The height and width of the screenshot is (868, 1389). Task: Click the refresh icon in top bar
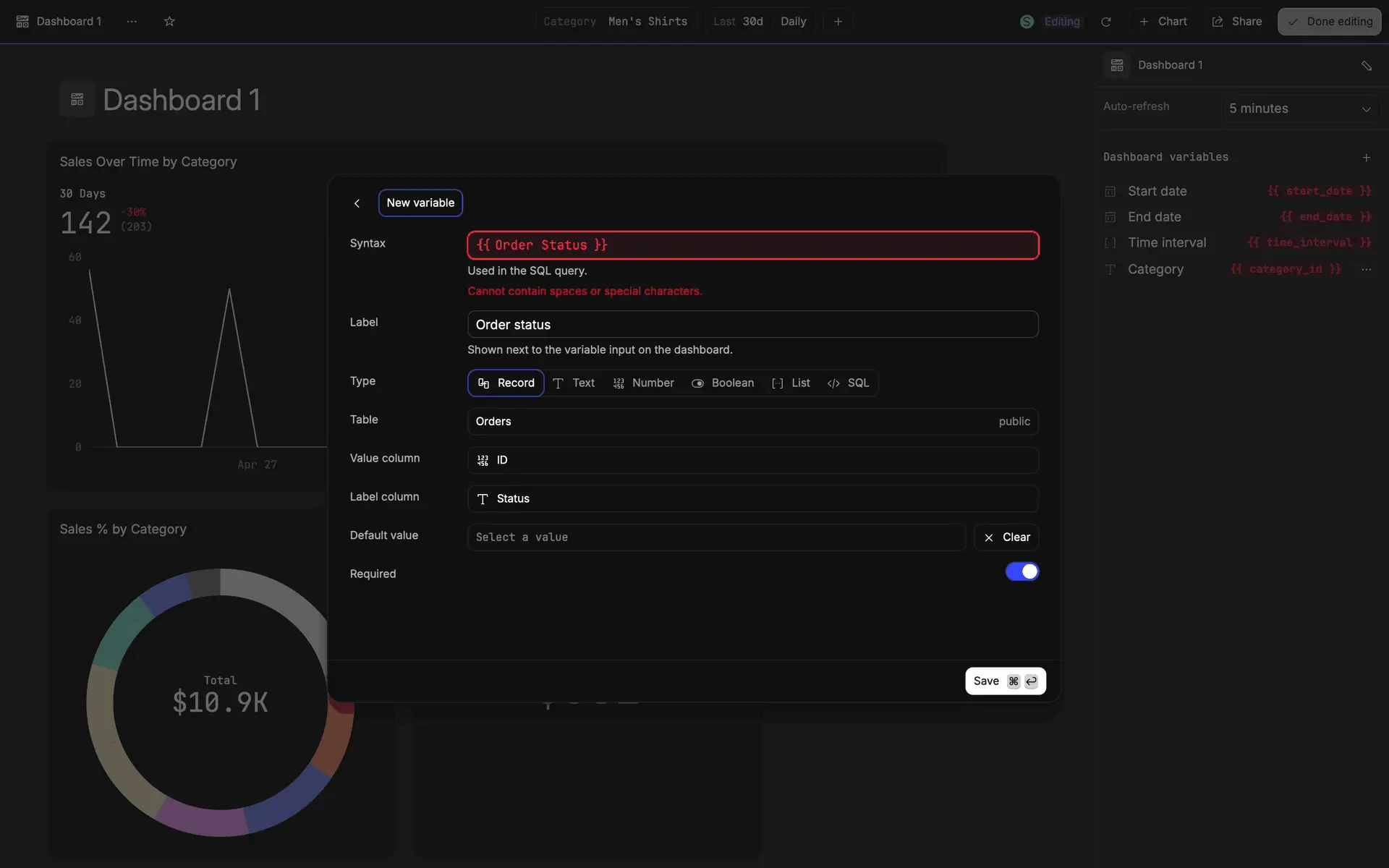point(1105,22)
